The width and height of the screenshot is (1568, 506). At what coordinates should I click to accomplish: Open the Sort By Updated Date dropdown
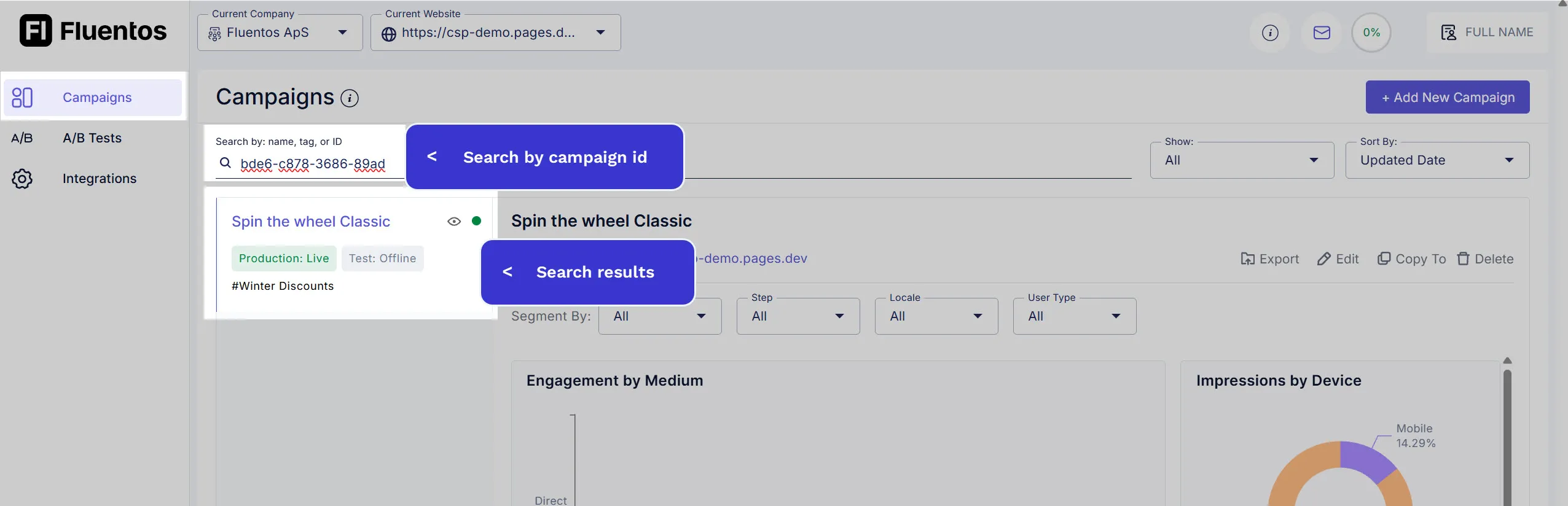click(1437, 160)
